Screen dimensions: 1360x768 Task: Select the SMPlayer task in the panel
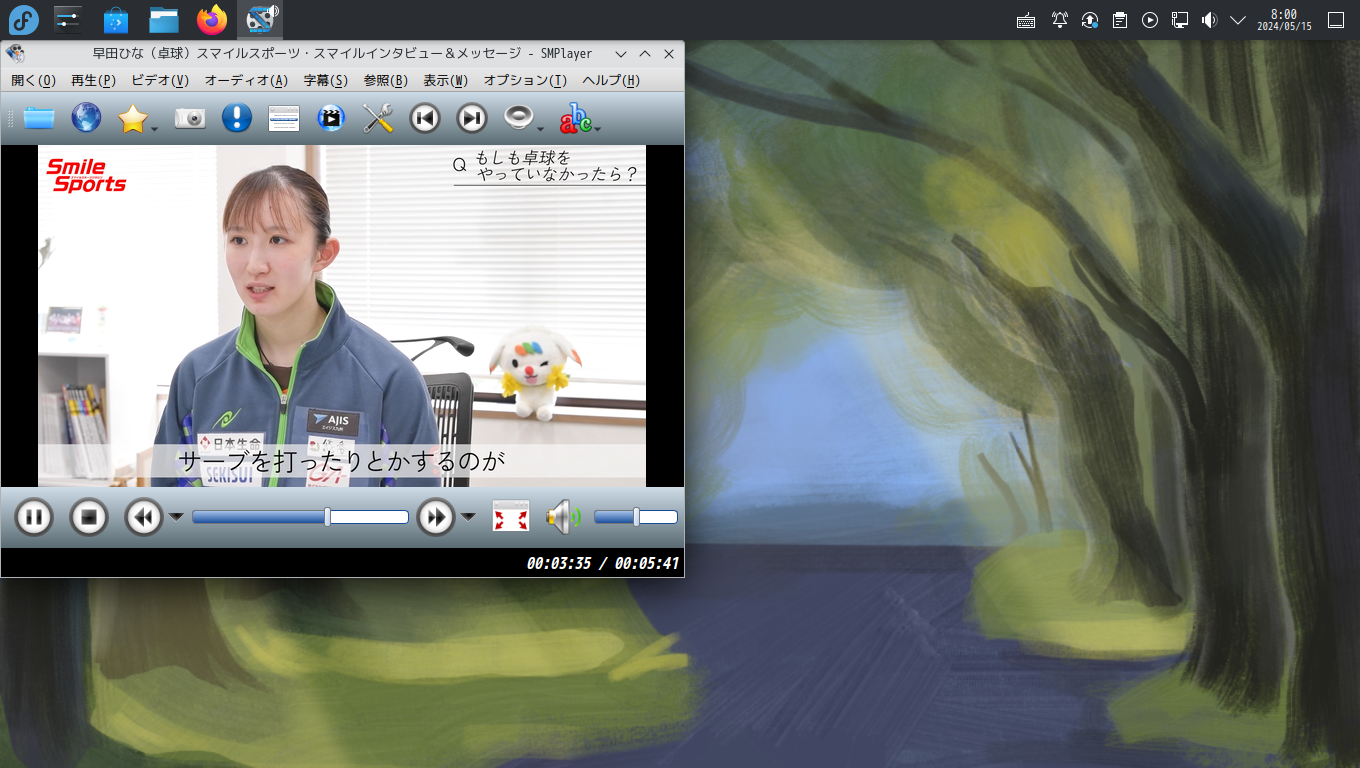[x=262, y=19]
